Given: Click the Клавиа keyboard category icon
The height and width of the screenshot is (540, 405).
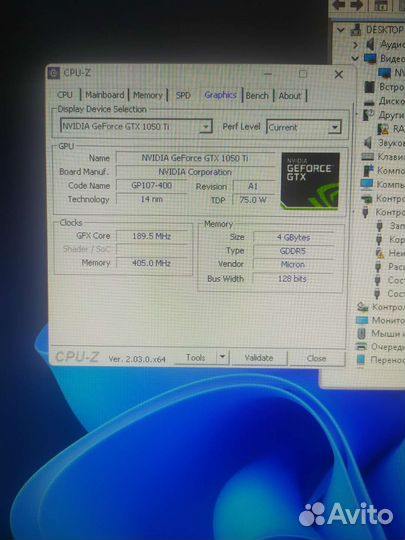Looking at the screenshot, I should click(x=367, y=157).
